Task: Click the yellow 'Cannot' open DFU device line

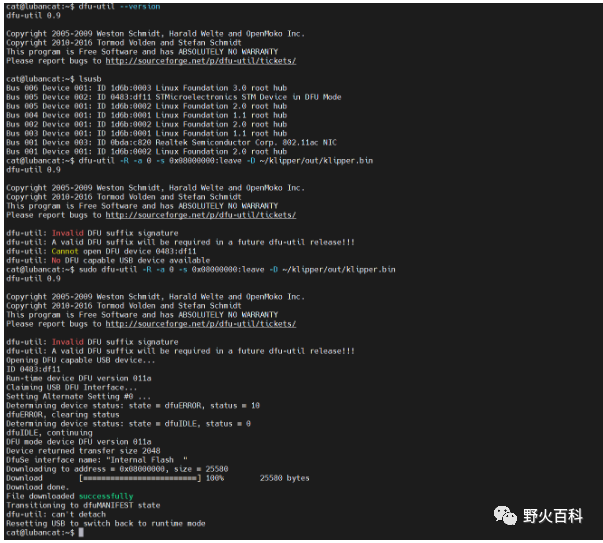Action: point(101,251)
